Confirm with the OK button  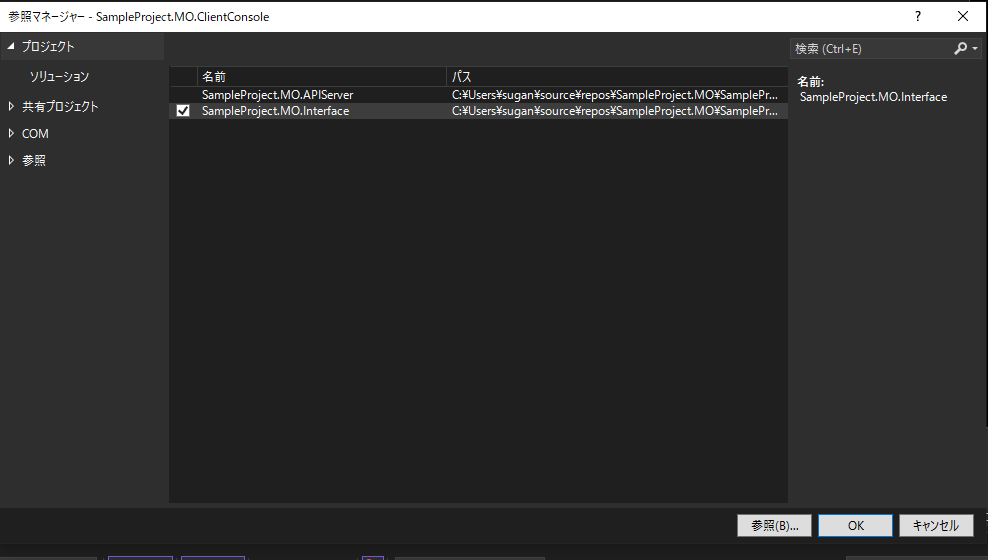pyautogui.click(x=855, y=525)
